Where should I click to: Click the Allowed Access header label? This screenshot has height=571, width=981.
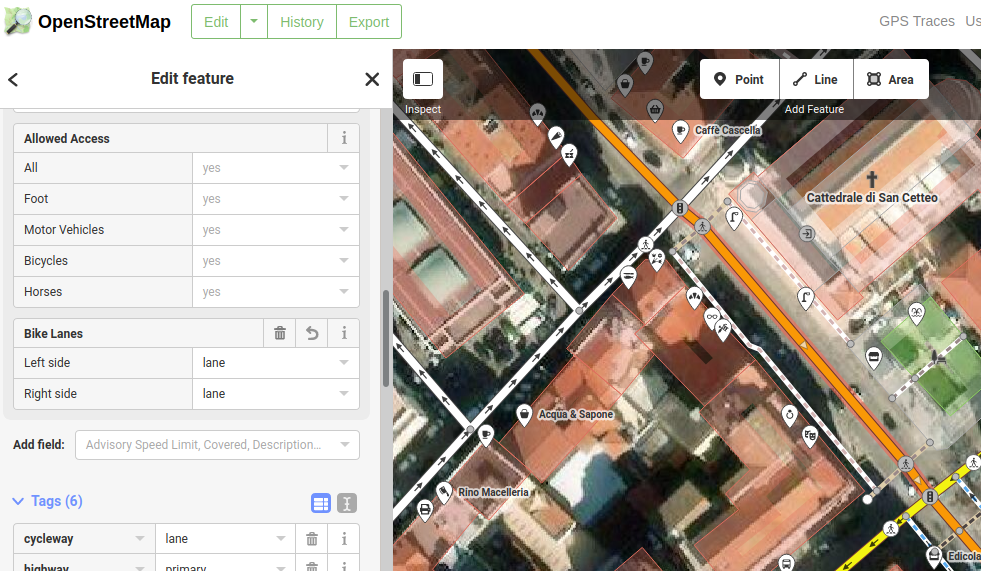[x=66, y=139]
